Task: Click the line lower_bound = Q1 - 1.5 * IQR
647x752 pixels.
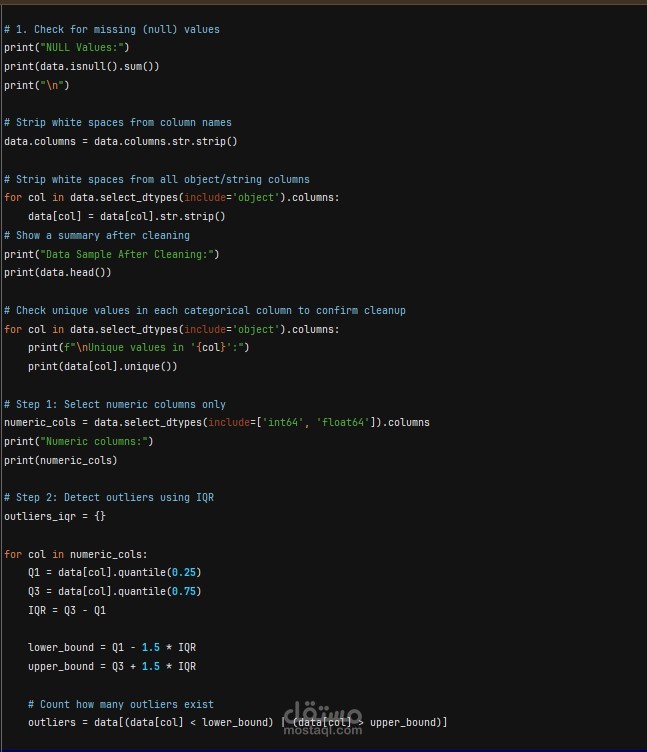Action: (112, 647)
